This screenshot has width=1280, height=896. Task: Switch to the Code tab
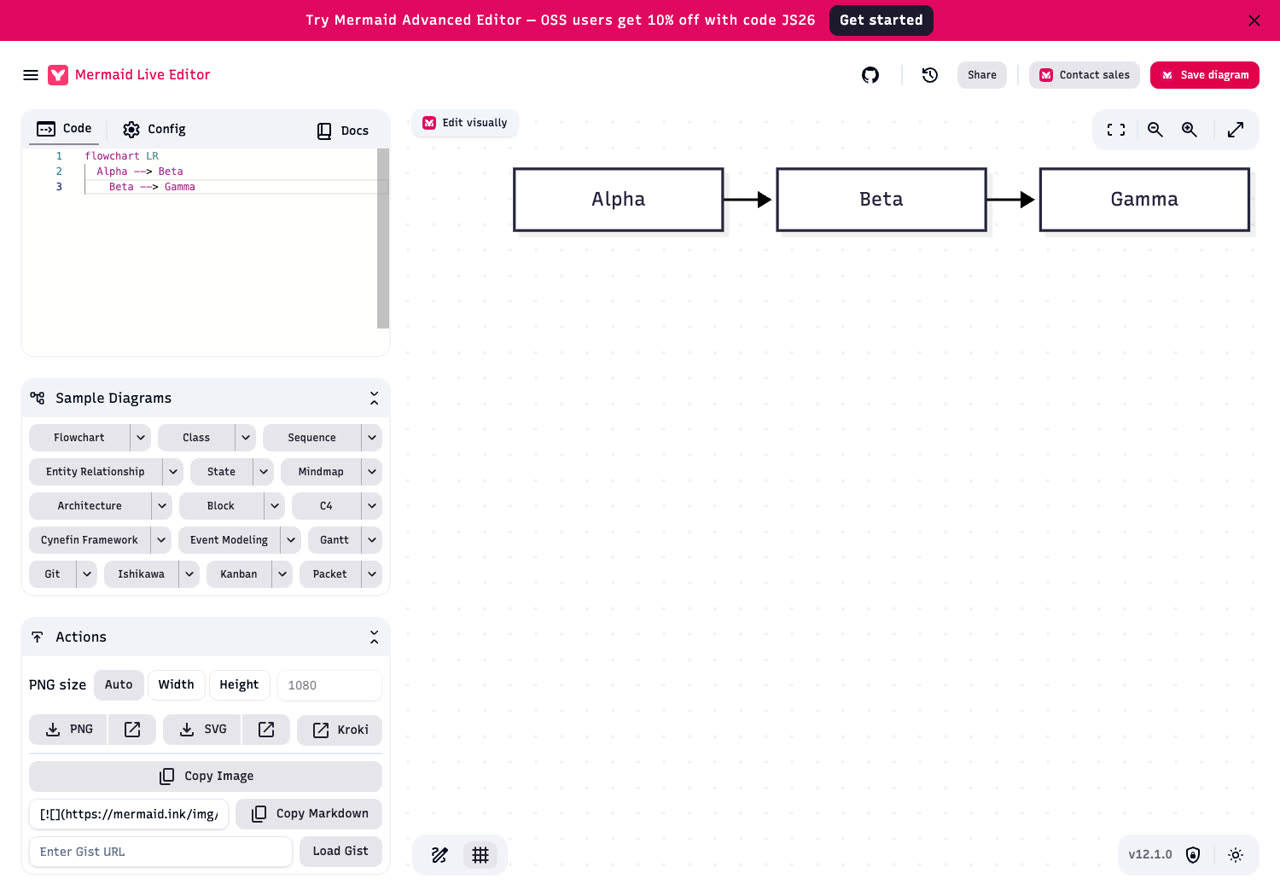coord(64,129)
